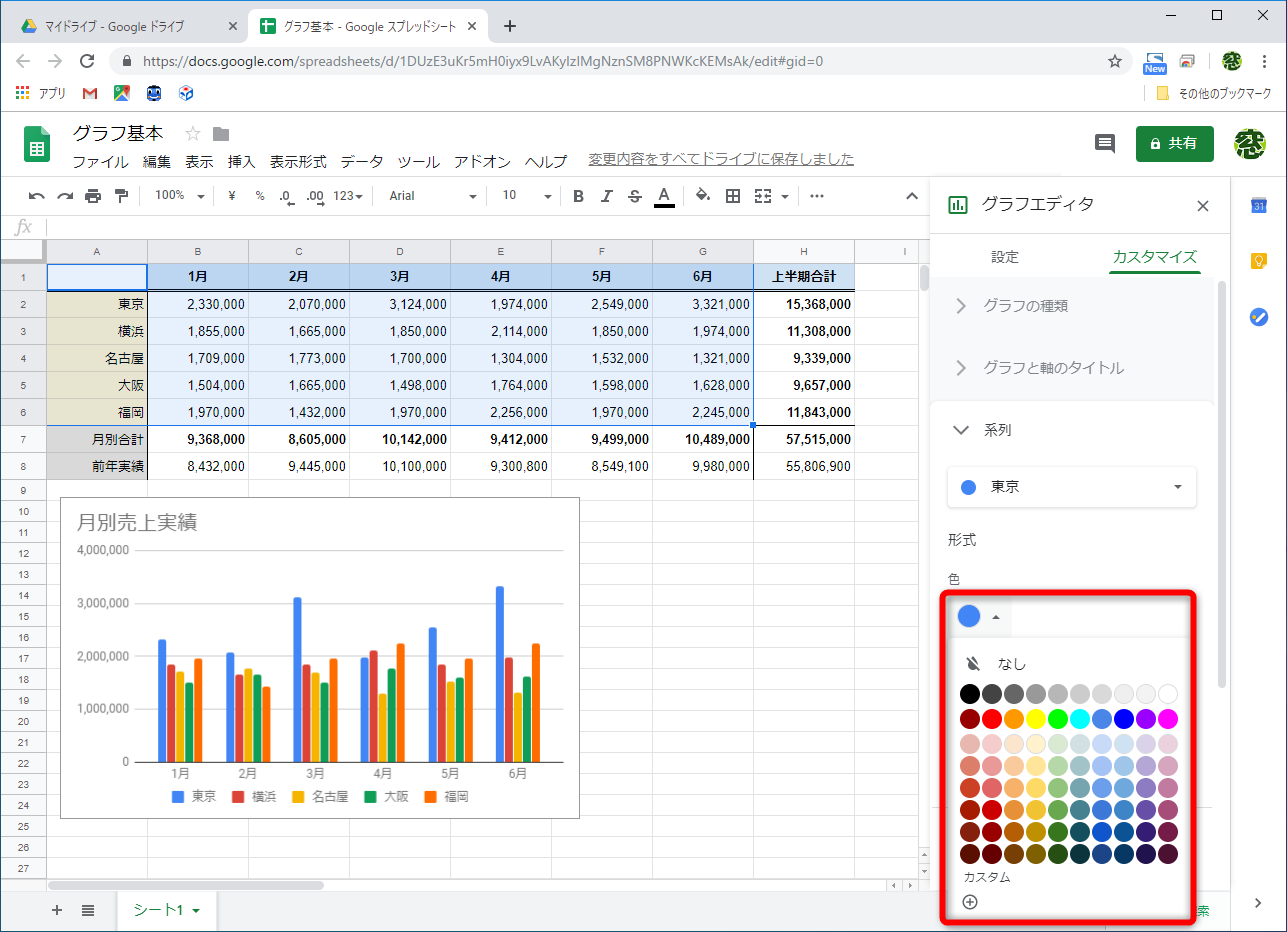Reload the page in Chrome
This screenshot has width=1287, height=932.
click(87, 61)
